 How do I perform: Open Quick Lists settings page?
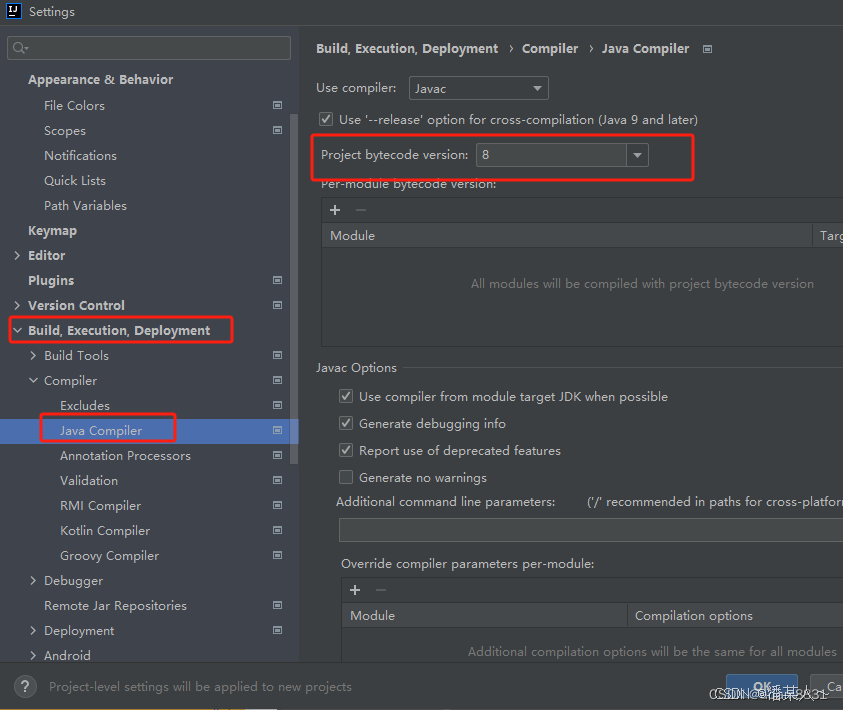tap(75, 181)
